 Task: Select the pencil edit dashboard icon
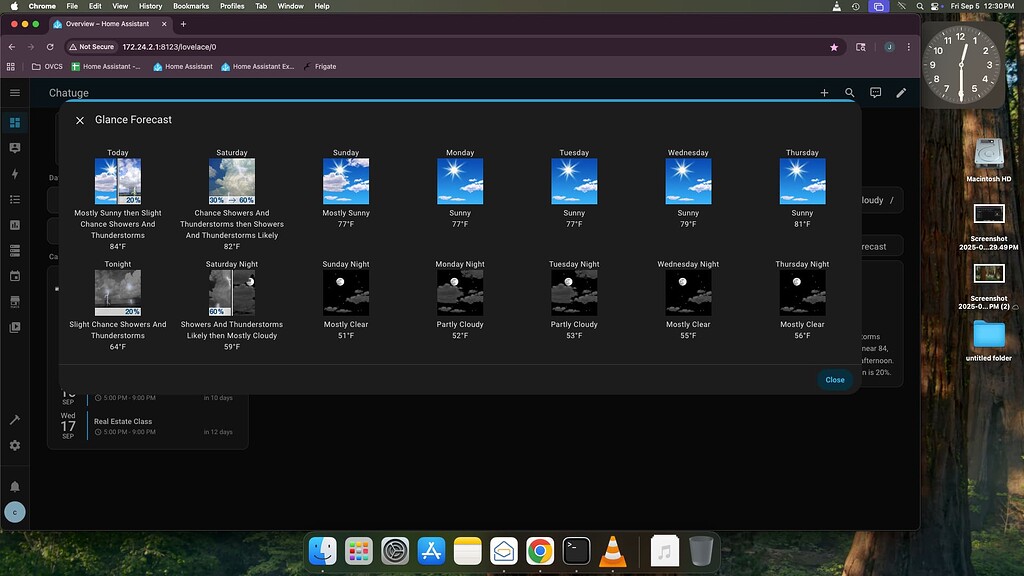(x=901, y=92)
